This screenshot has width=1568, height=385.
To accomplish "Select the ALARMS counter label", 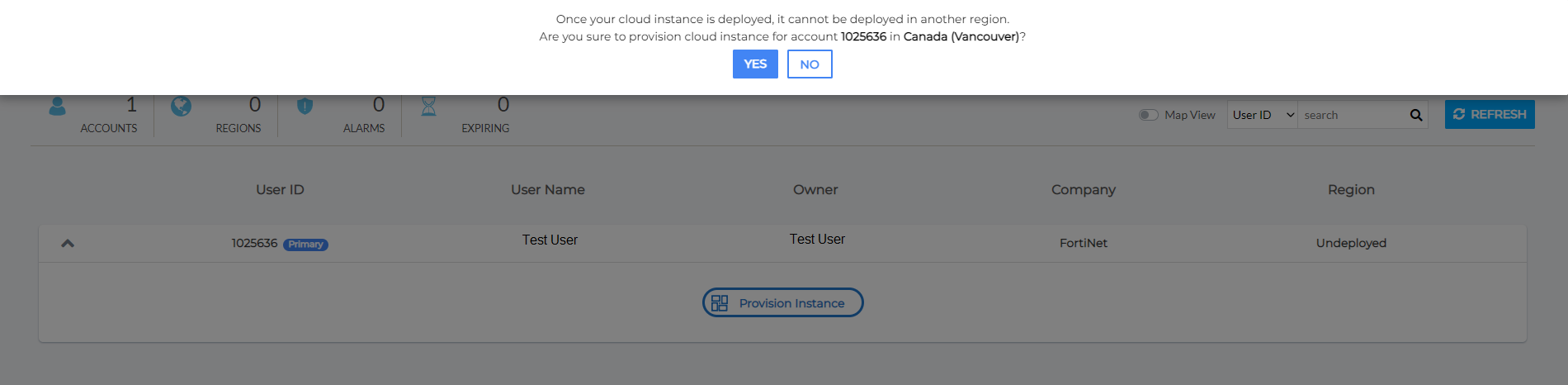I will click(x=364, y=128).
